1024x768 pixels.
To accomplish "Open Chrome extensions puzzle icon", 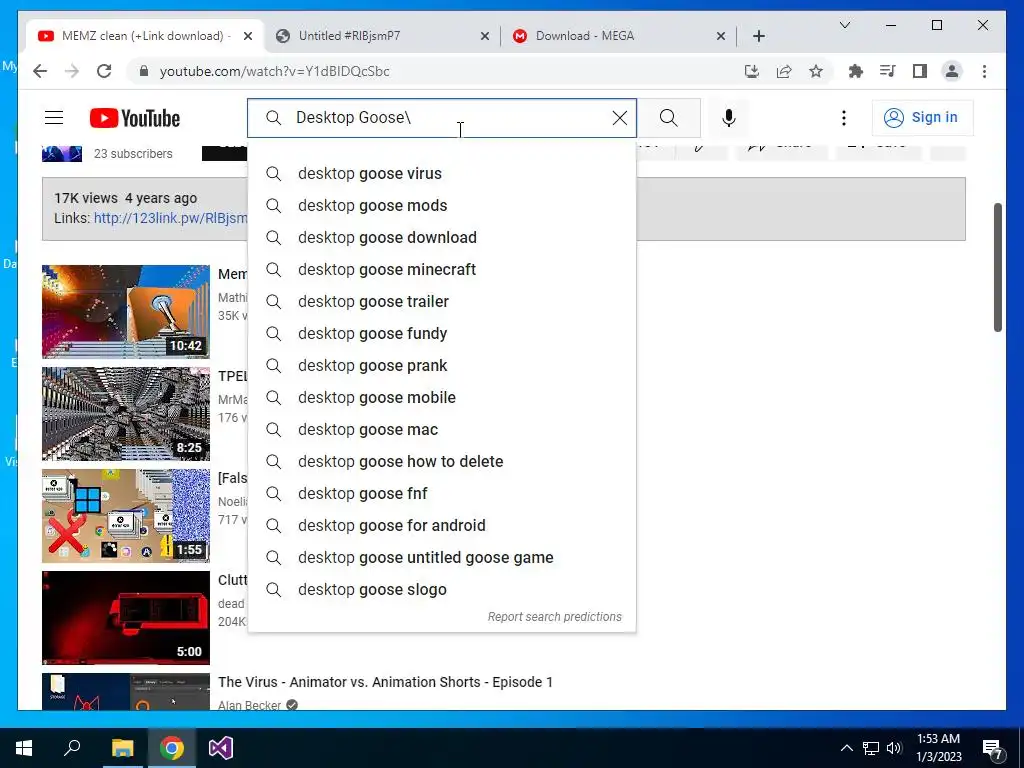I will pos(856,71).
